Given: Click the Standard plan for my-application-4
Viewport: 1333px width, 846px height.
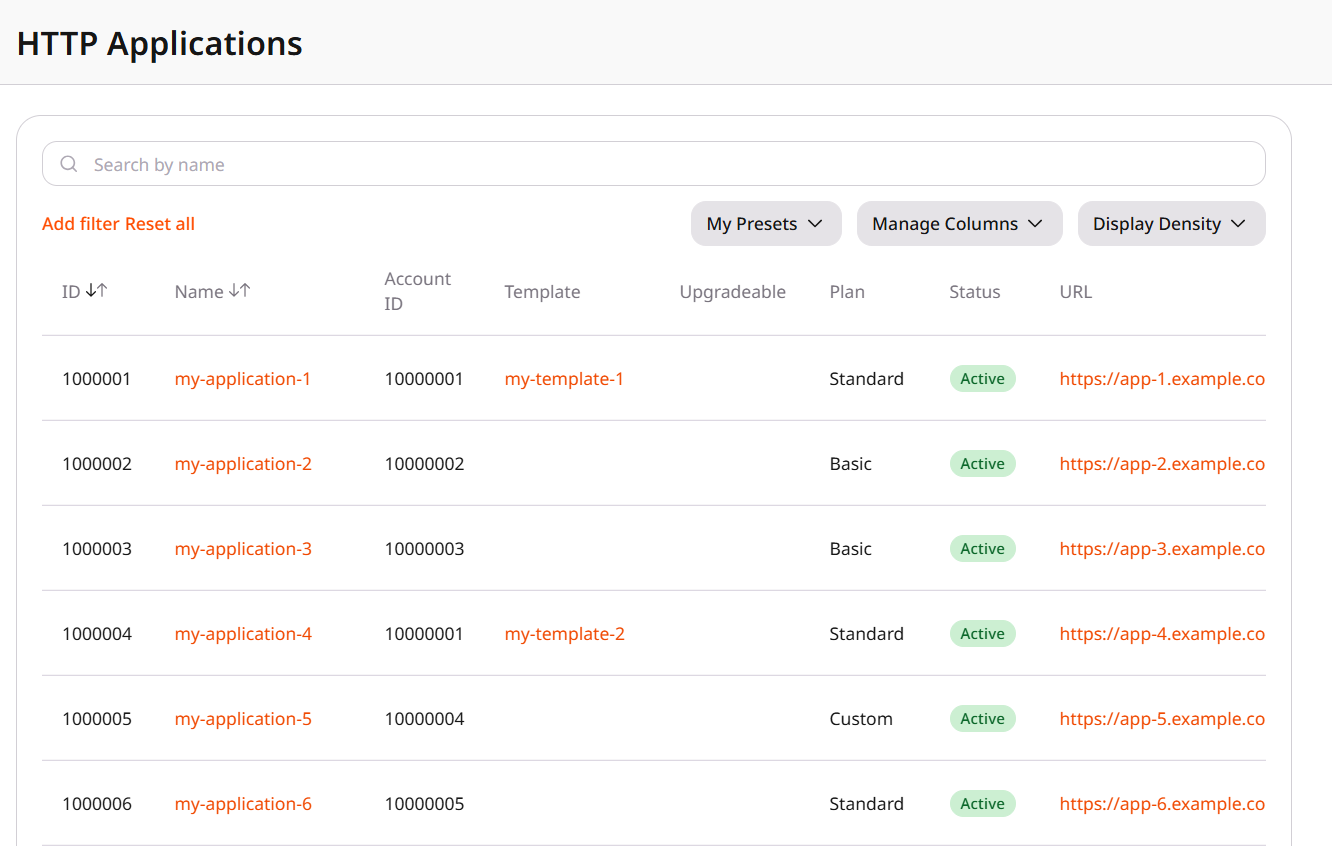Looking at the screenshot, I should pos(867,634).
